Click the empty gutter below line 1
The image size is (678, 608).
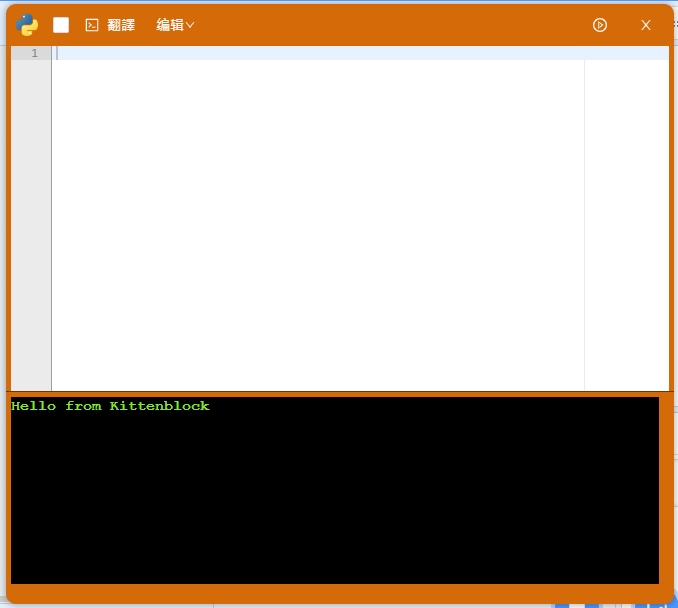pyautogui.click(x=30, y=220)
